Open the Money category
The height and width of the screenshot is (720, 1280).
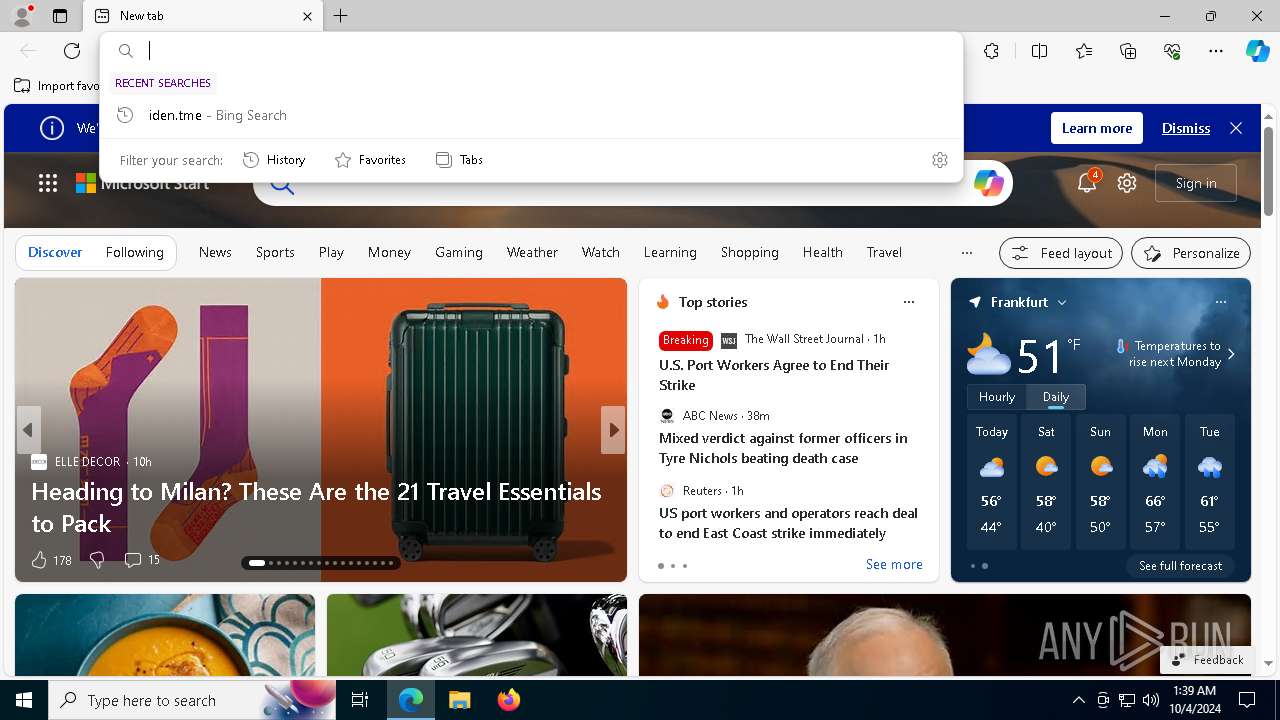(389, 252)
